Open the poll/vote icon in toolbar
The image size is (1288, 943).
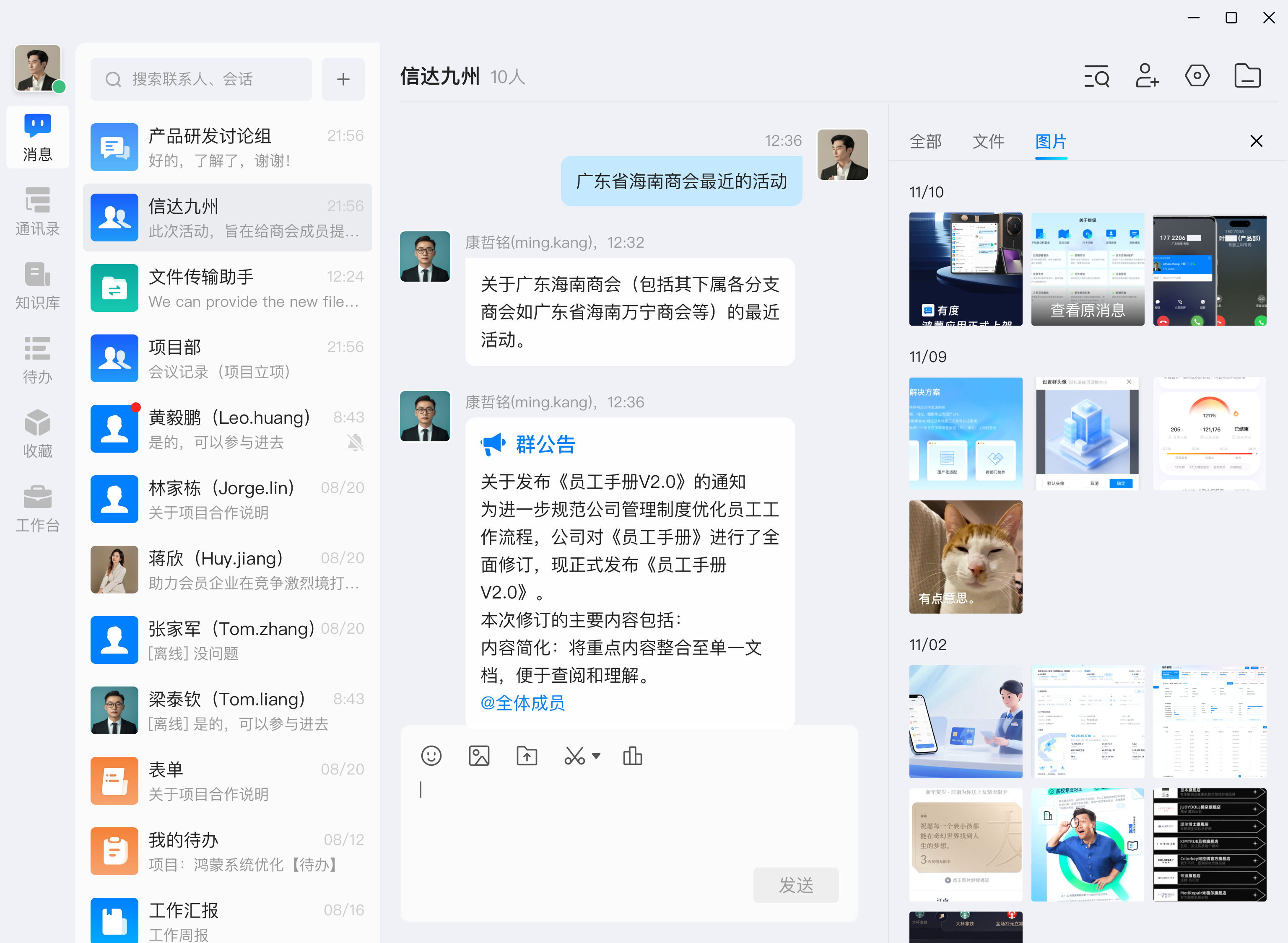click(x=632, y=756)
